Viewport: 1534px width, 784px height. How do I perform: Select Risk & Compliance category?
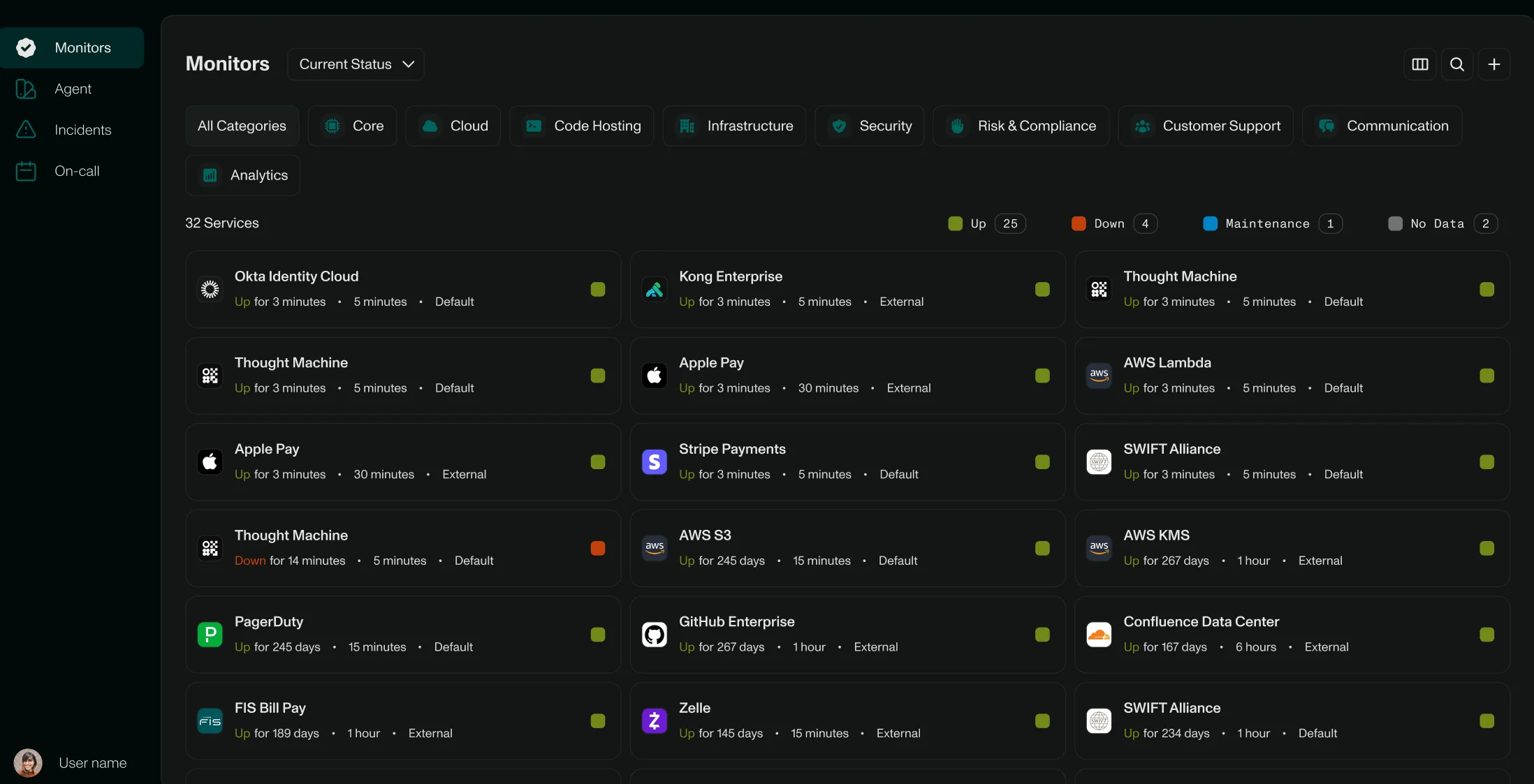tap(1021, 126)
